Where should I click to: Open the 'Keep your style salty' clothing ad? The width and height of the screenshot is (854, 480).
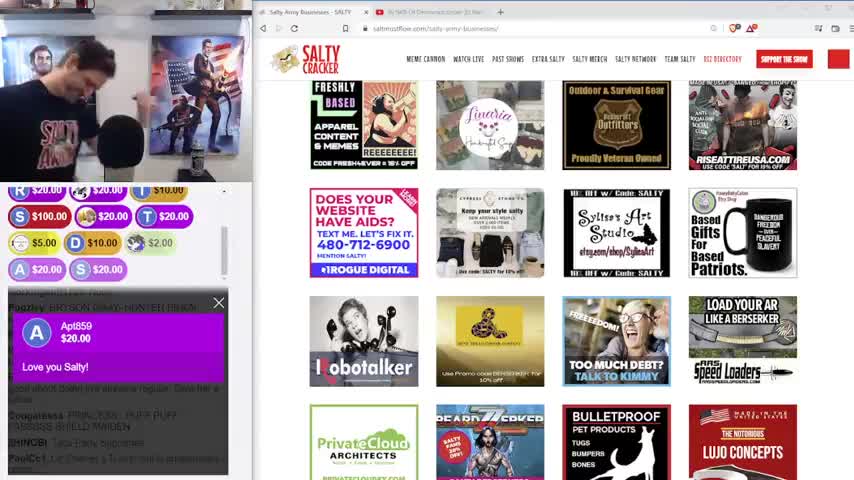pyautogui.click(x=490, y=233)
